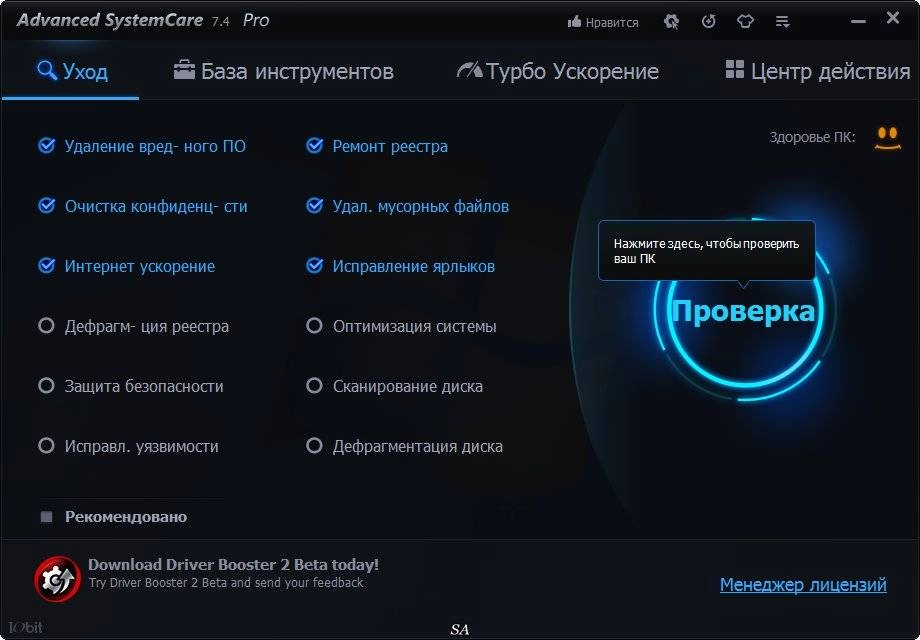Viewport: 920px width, 640px height.
Task: Enable Оптимизация системы option
Action: click(314, 326)
